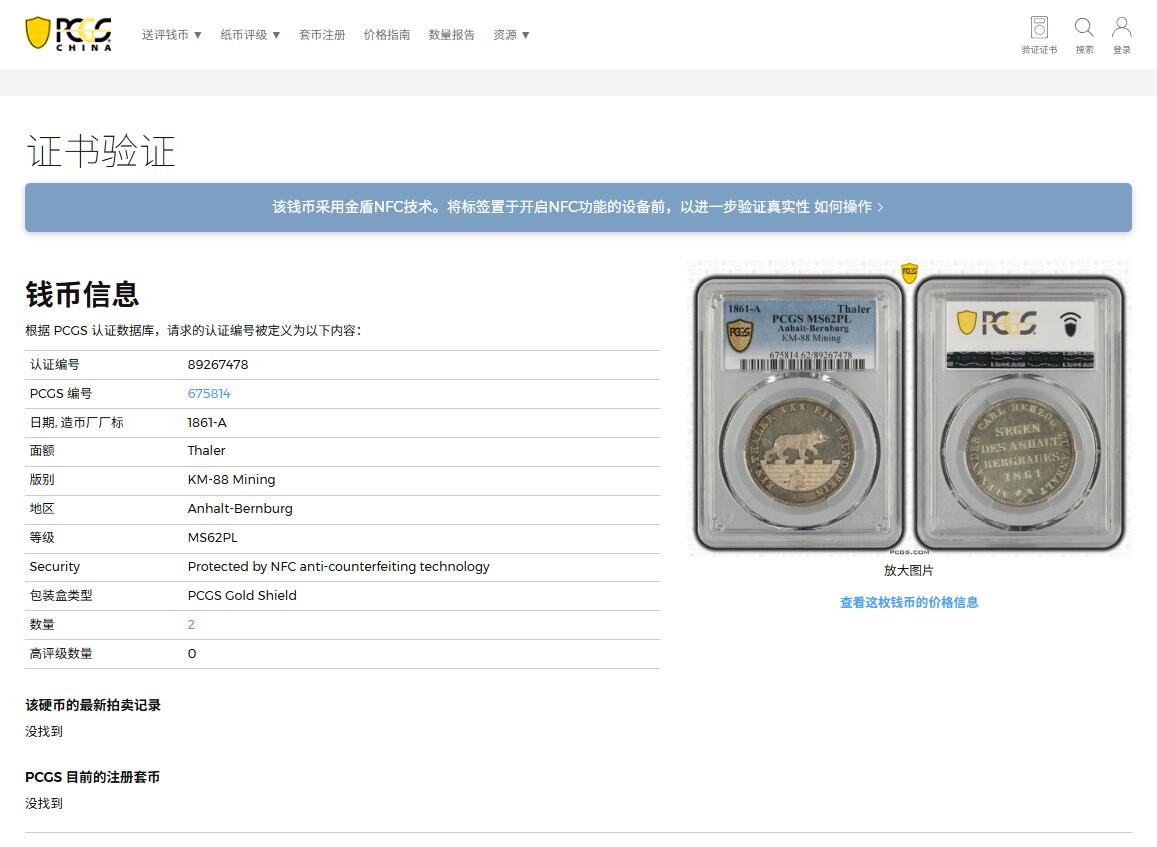The width and height of the screenshot is (1157, 847).
Task: Click the 如何操作 link in NFC banner
Action: (x=842, y=207)
